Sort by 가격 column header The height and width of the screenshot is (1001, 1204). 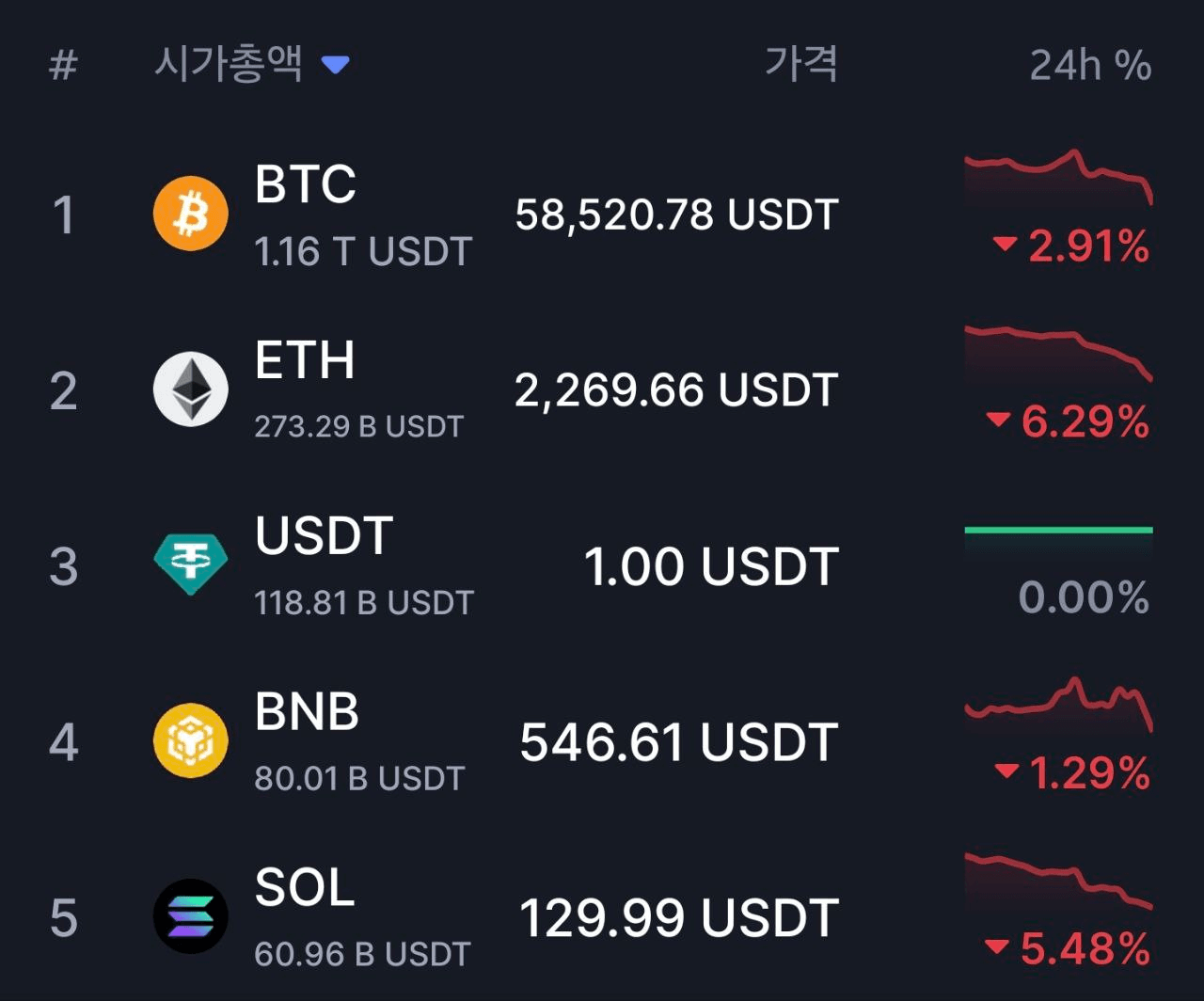click(x=801, y=63)
